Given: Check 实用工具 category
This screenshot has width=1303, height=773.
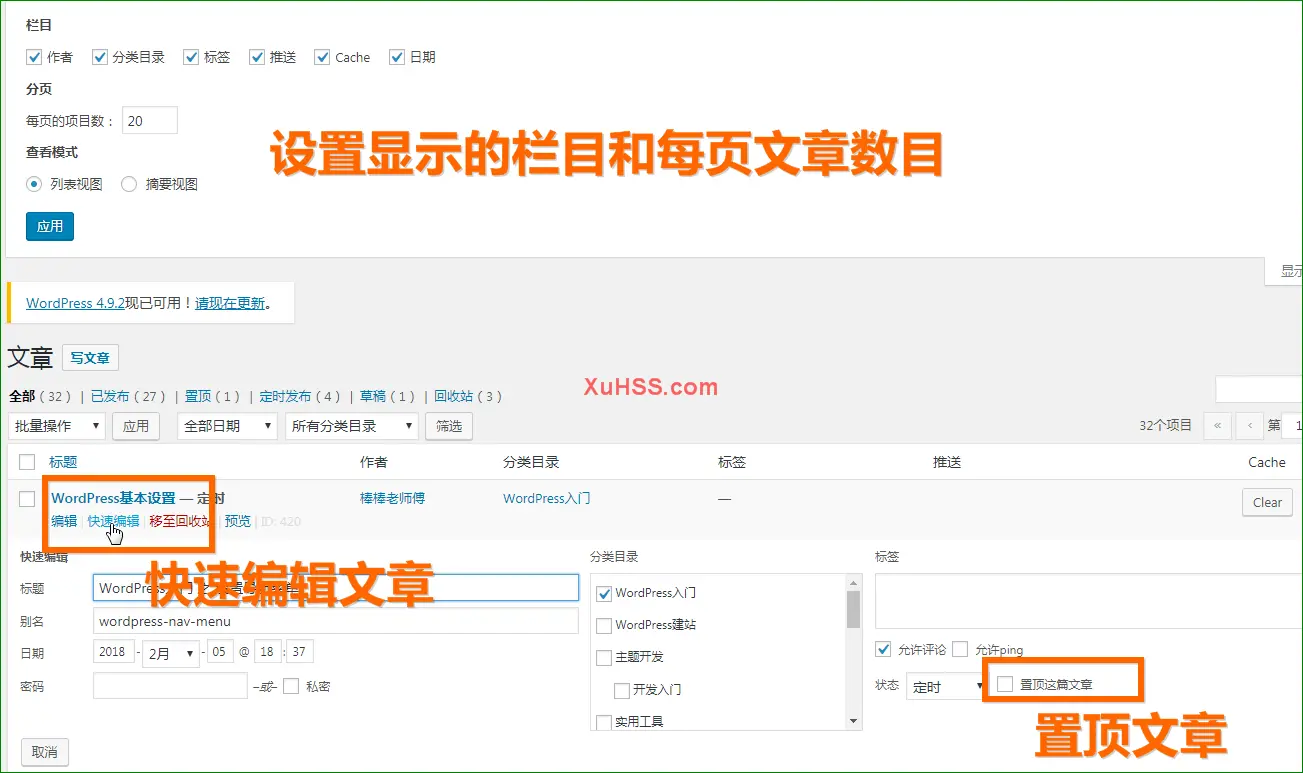Looking at the screenshot, I should point(604,722).
